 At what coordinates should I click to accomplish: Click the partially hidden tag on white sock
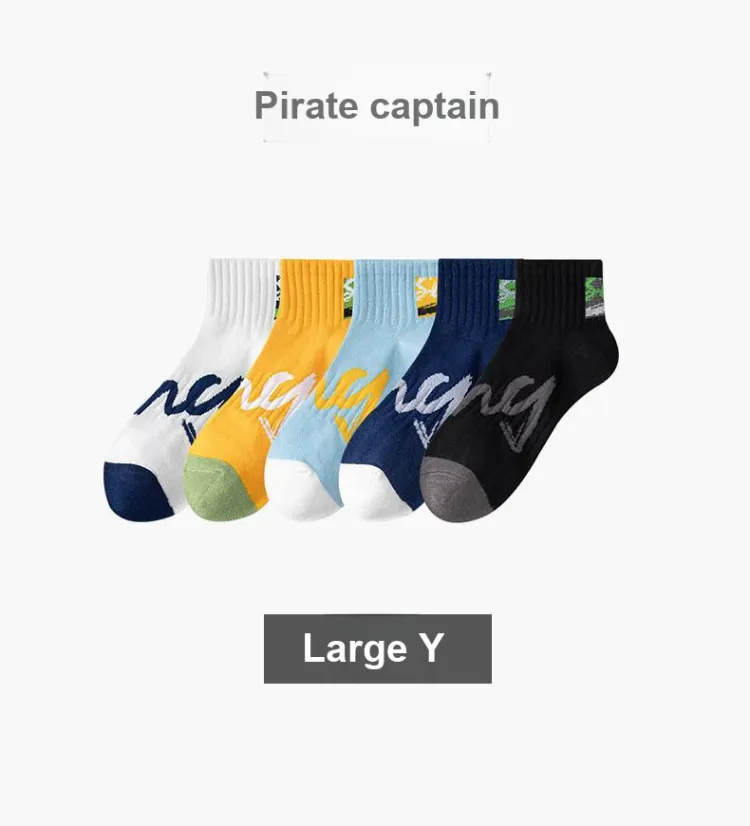click(277, 298)
